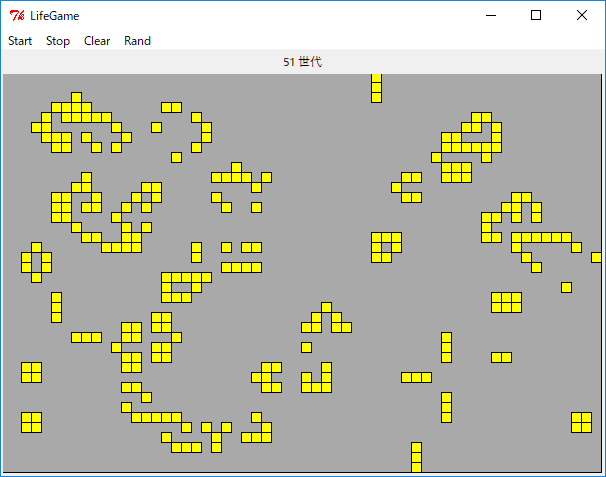Click the LifeGame title text
The image size is (606, 477).
[x=54, y=16]
